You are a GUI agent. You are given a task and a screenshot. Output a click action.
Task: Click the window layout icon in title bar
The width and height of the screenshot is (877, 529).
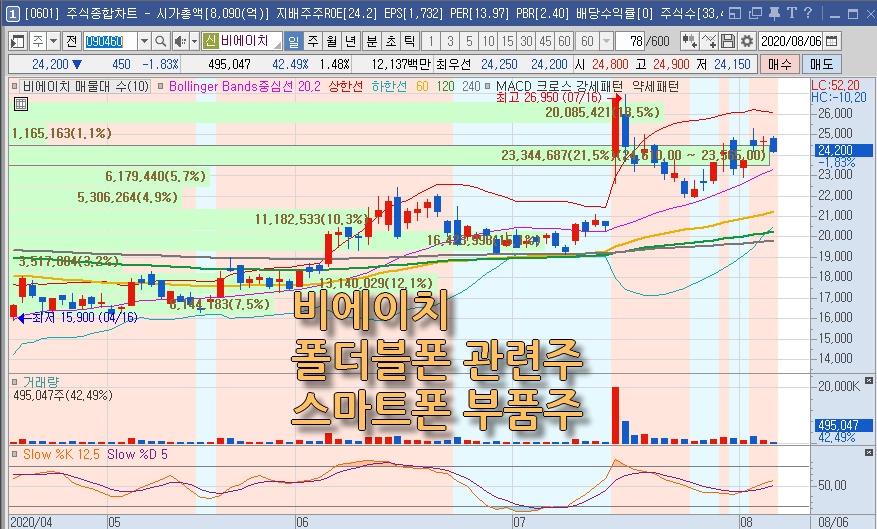tap(735, 13)
